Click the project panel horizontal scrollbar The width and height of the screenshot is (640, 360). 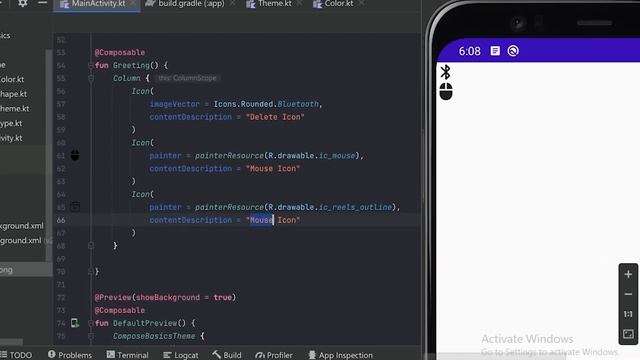click(x=11, y=342)
